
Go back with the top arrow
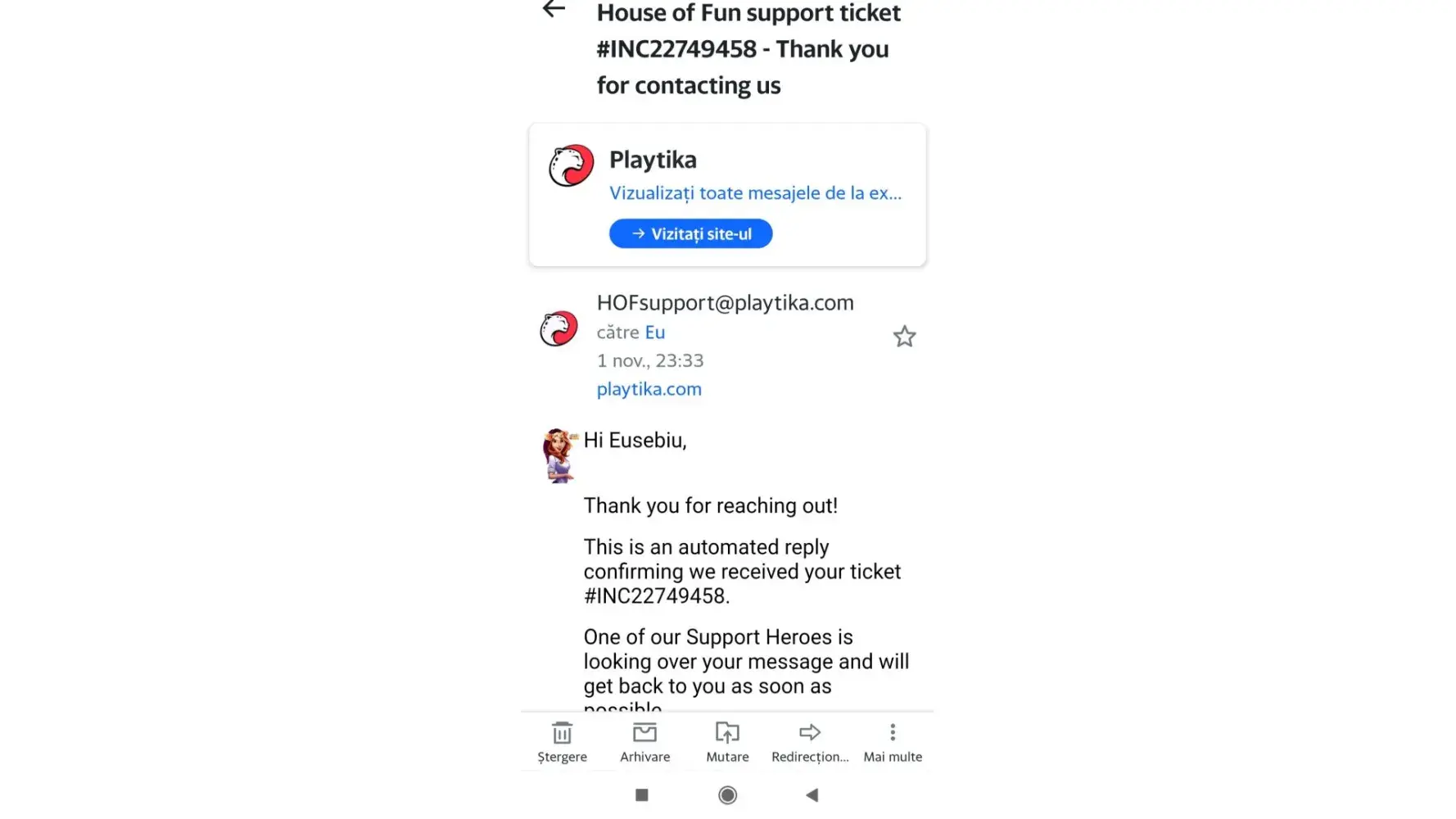pyautogui.click(x=554, y=10)
